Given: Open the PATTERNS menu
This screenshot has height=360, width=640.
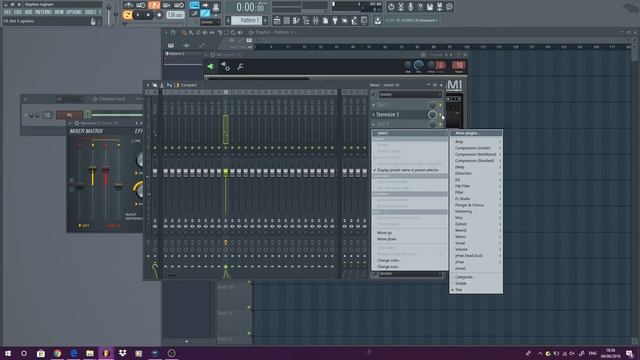Looking at the screenshot, I should tap(43, 12).
